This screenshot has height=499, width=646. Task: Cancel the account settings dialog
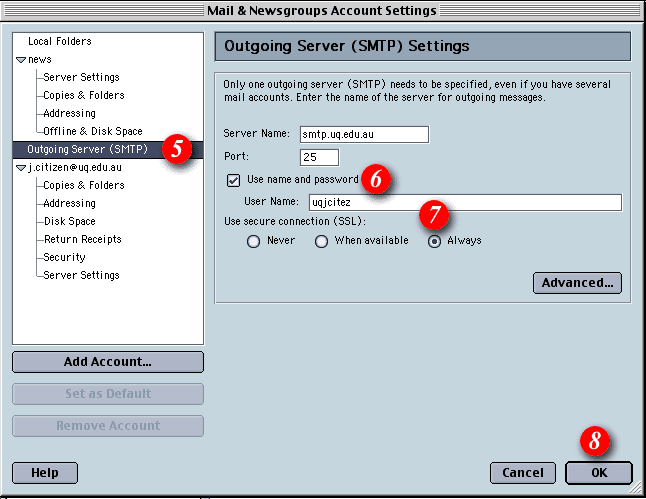pos(522,472)
